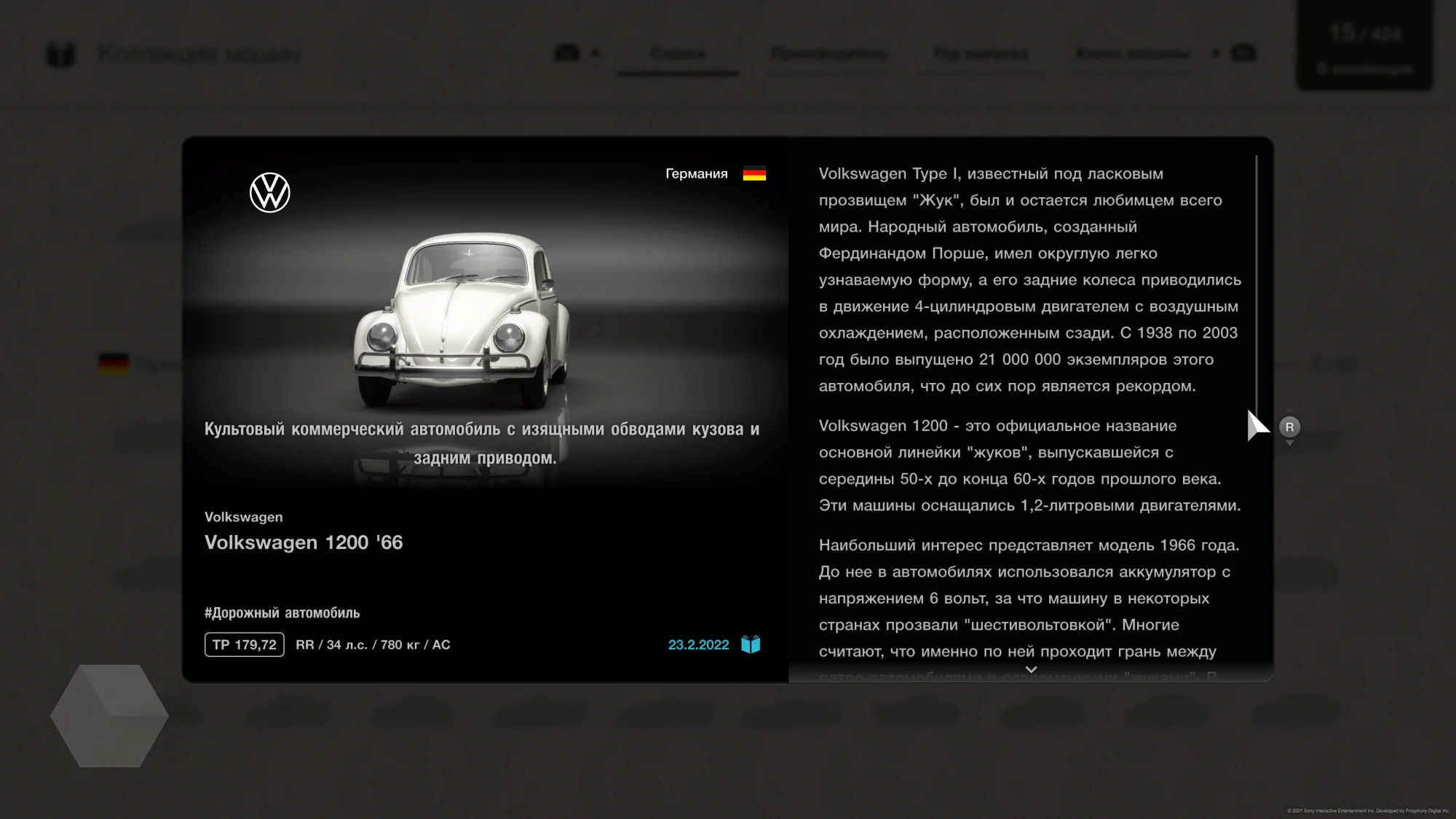
Task: Select the Страна tab in background
Action: [678, 54]
